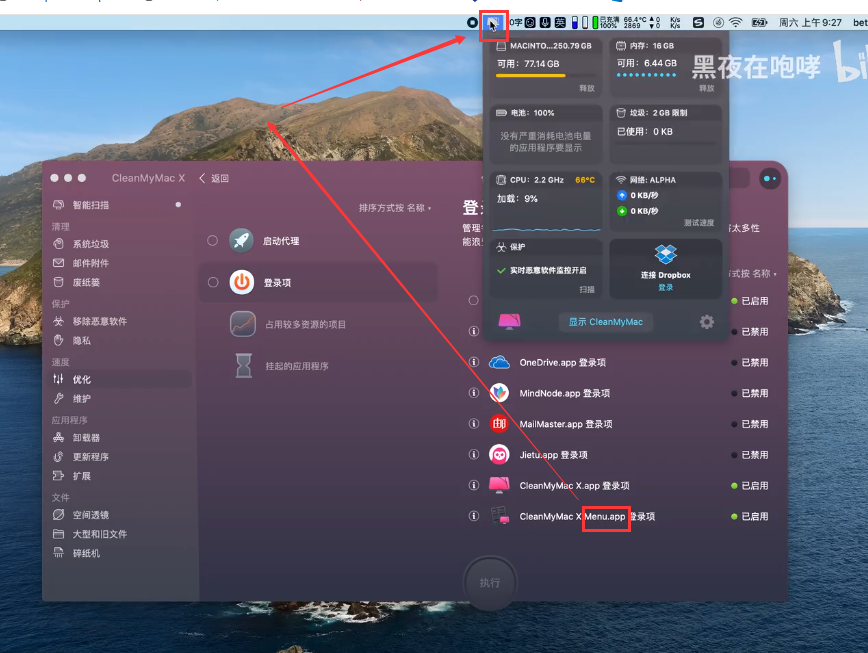868x653 pixels.
Task: Show info for MindNode.app 登录项
Action: click(x=474, y=393)
